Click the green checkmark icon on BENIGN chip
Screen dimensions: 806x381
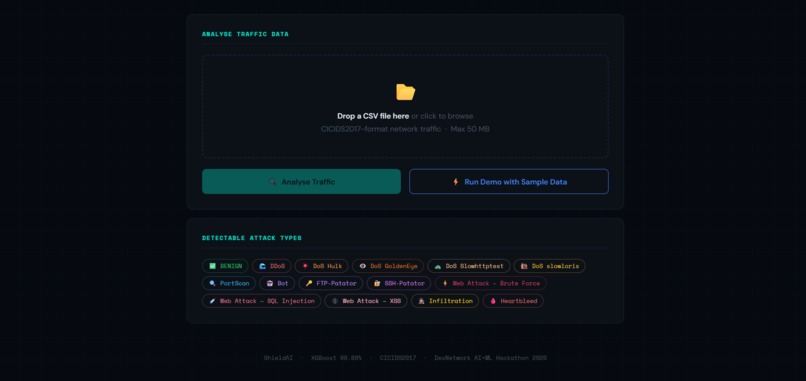click(212, 266)
